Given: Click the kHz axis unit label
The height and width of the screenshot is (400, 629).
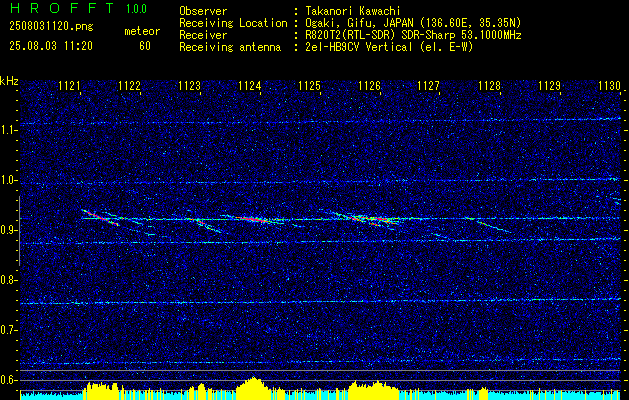Looking at the screenshot, I should (x=9, y=81).
